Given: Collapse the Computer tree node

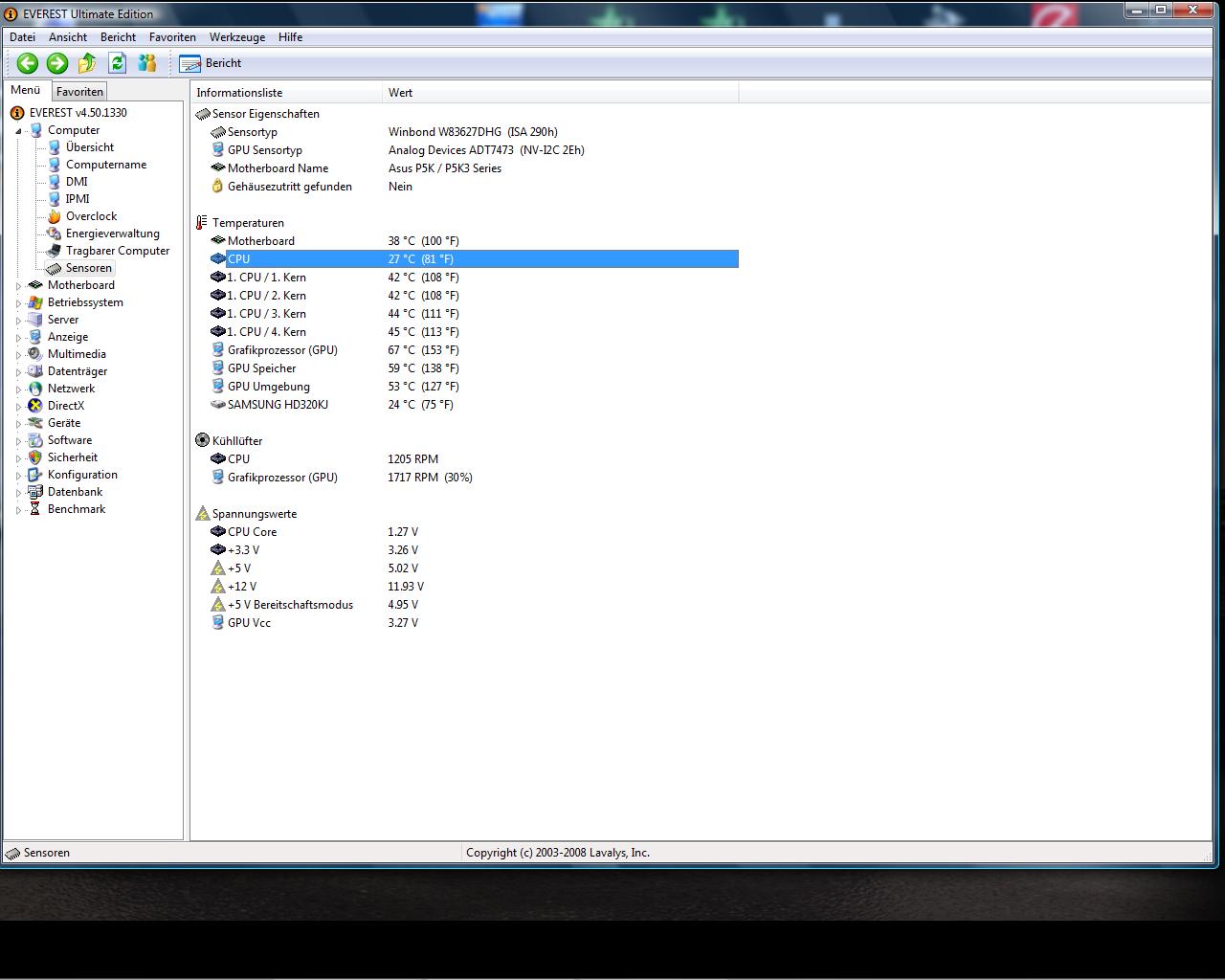Looking at the screenshot, I should click(18, 131).
